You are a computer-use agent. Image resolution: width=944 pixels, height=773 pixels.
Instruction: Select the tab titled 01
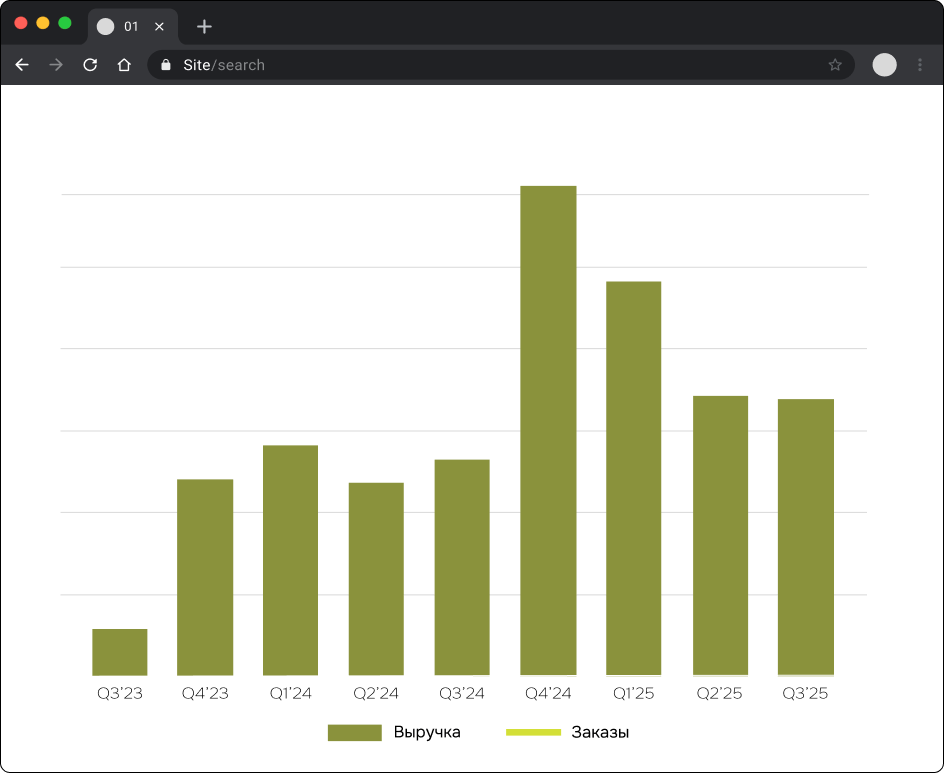click(130, 27)
